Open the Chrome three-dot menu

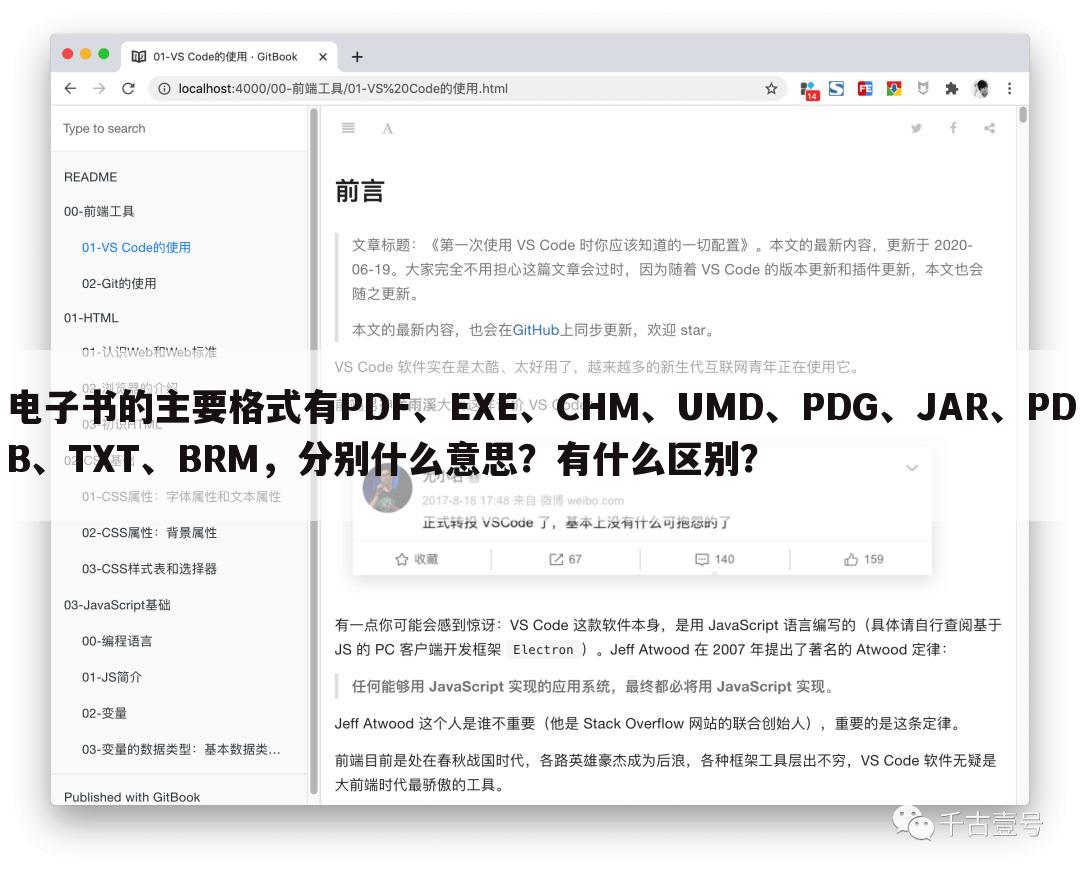coord(1009,88)
